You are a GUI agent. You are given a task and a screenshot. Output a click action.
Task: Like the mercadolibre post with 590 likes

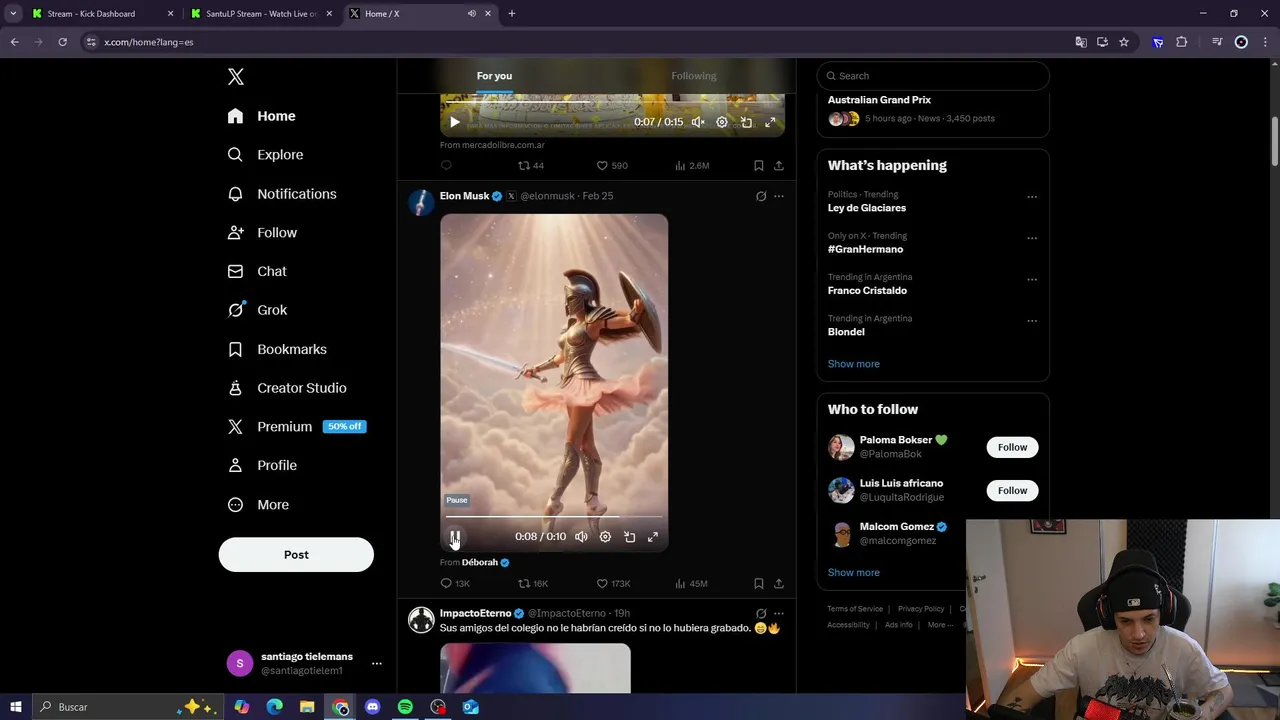point(611,165)
